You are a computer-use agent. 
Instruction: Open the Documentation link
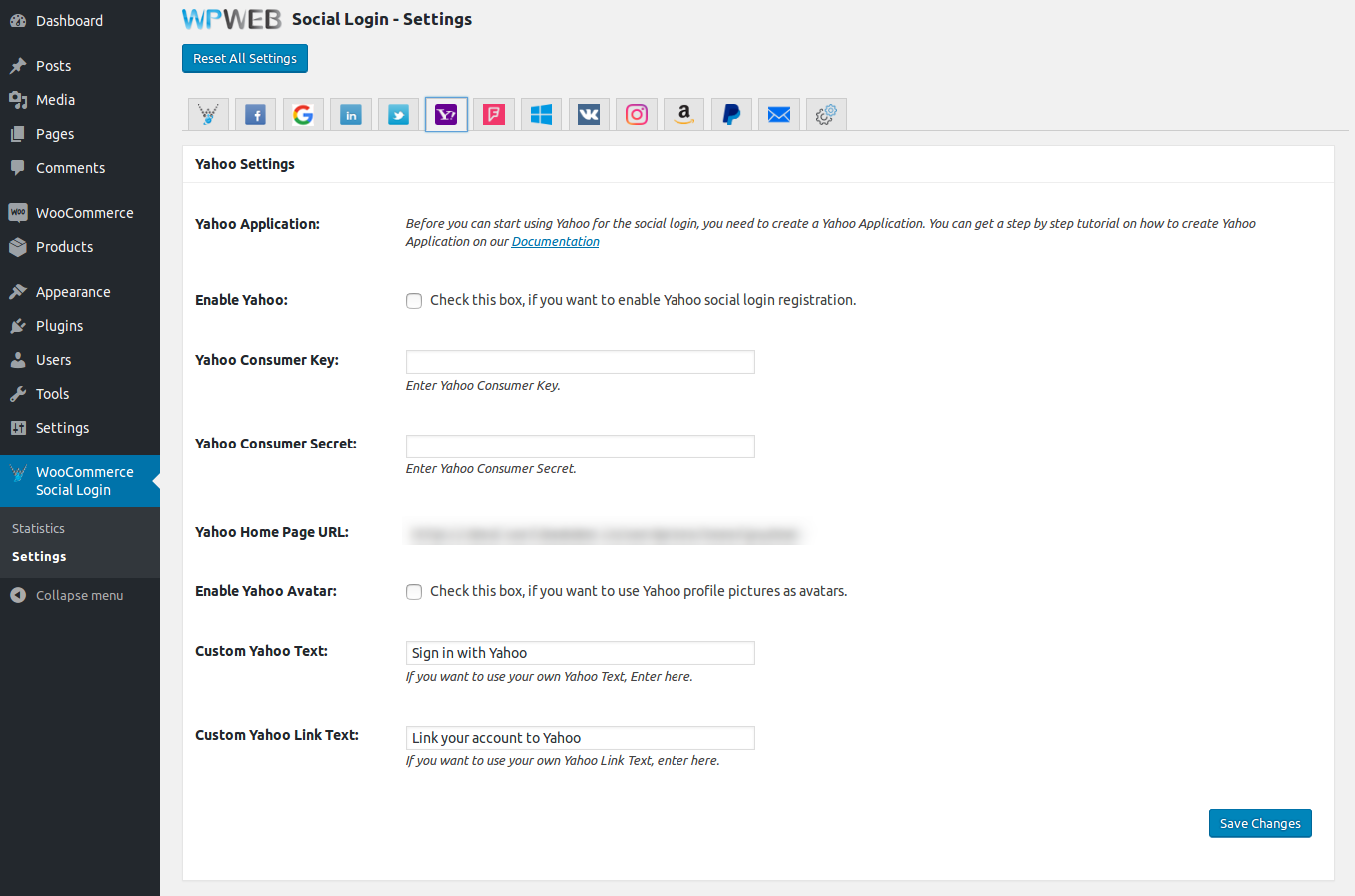tap(555, 242)
